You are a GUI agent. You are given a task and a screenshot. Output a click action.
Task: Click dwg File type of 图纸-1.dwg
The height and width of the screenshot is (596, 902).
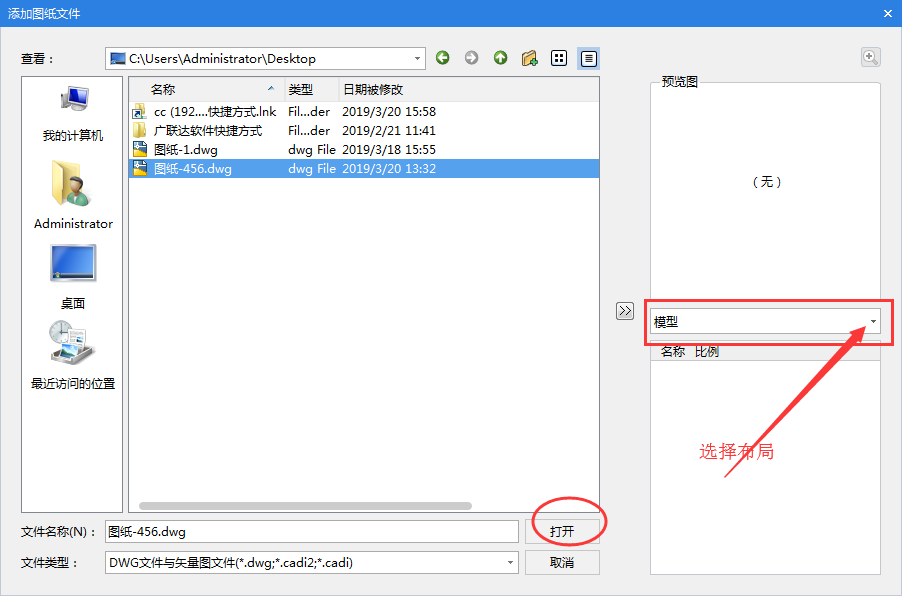click(x=312, y=150)
